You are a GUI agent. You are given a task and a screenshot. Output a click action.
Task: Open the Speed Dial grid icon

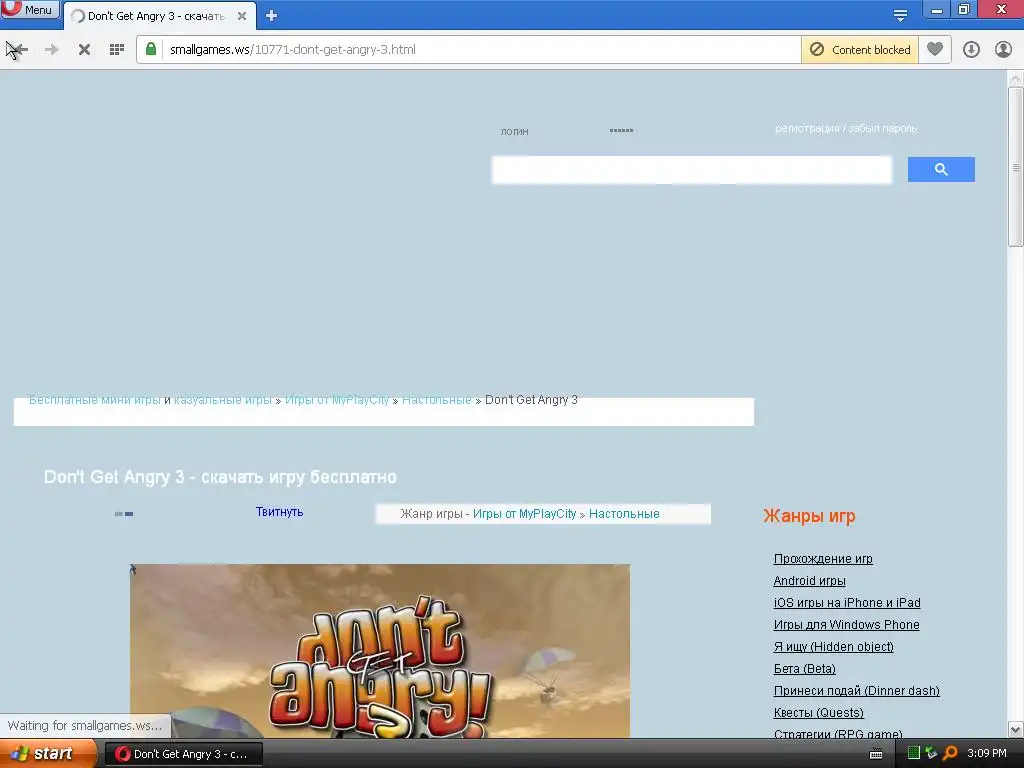(117, 50)
